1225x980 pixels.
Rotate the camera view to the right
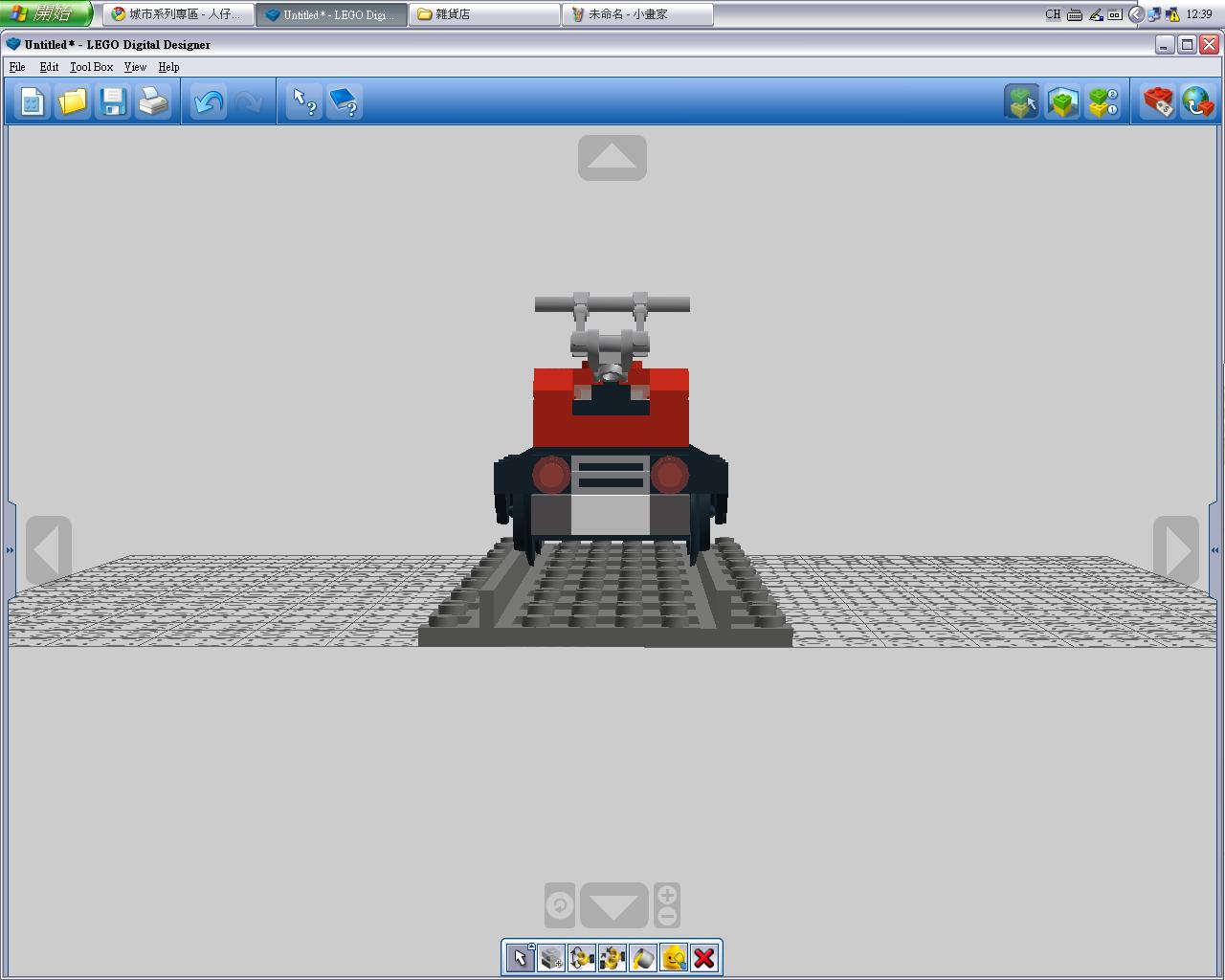tap(1176, 550)
